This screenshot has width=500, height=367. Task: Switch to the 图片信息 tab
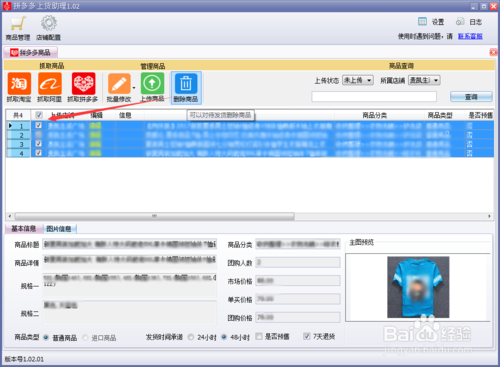(x=59, y=229)
